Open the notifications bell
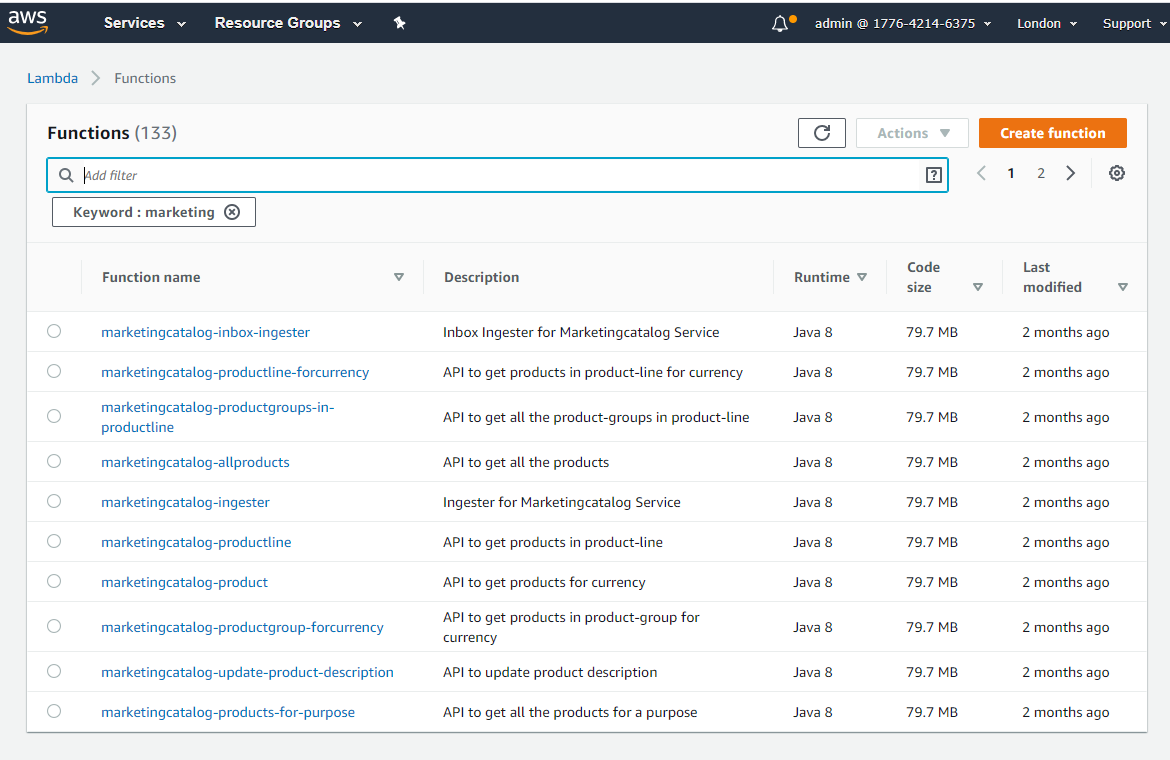Screen dimensions: 1170x760 click(x=781, y=23)
